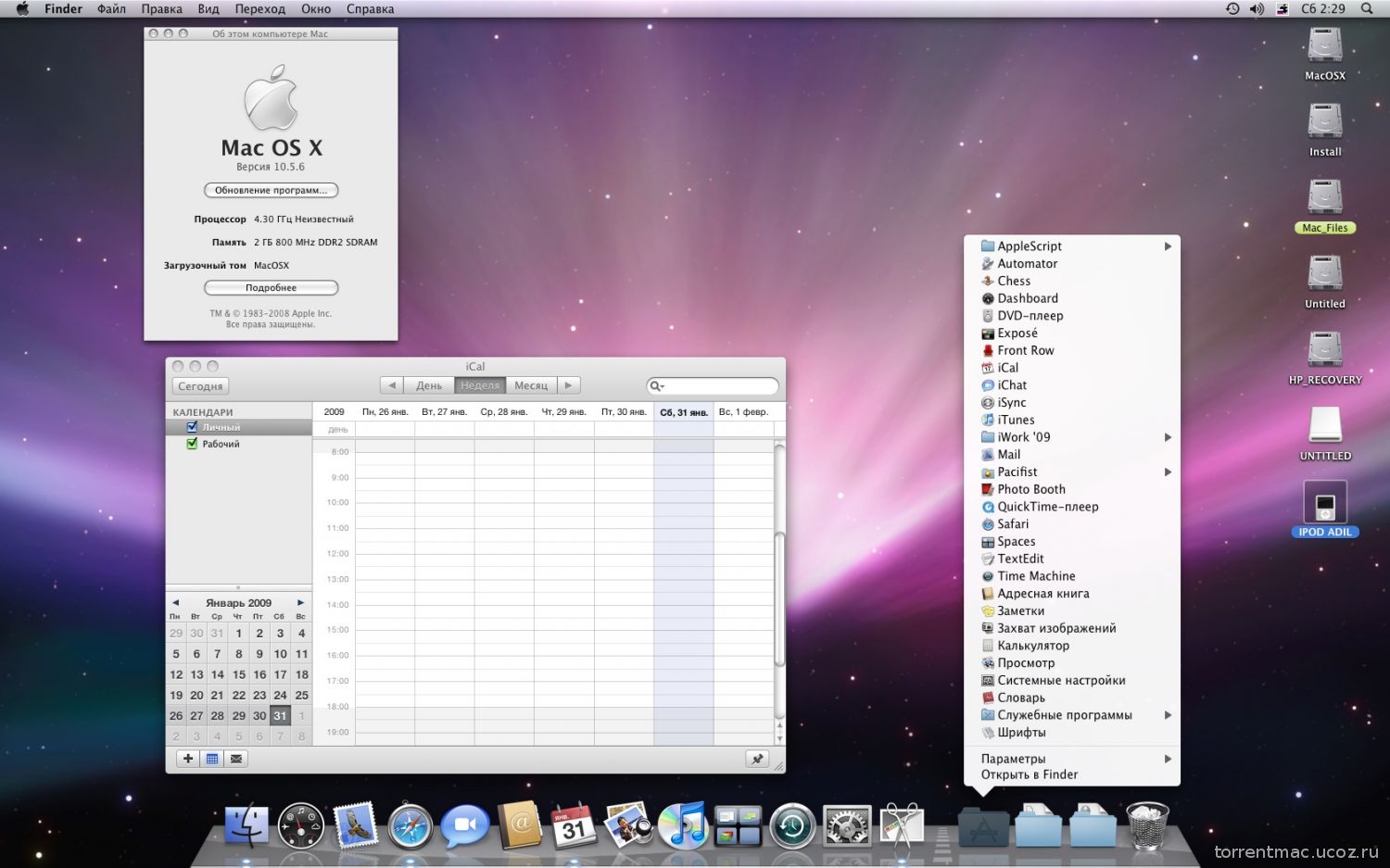The height and width of the screenshot is (868, 1390).
Task: Open the Переход menu
Action: pyautogui.click(x=259, y=8)
